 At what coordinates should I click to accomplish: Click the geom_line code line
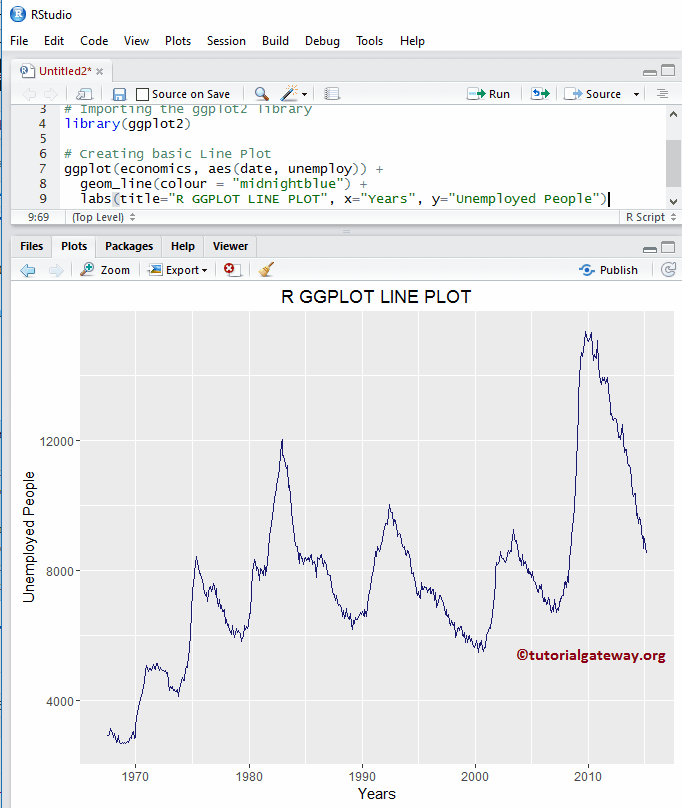(x=224, y=183)
